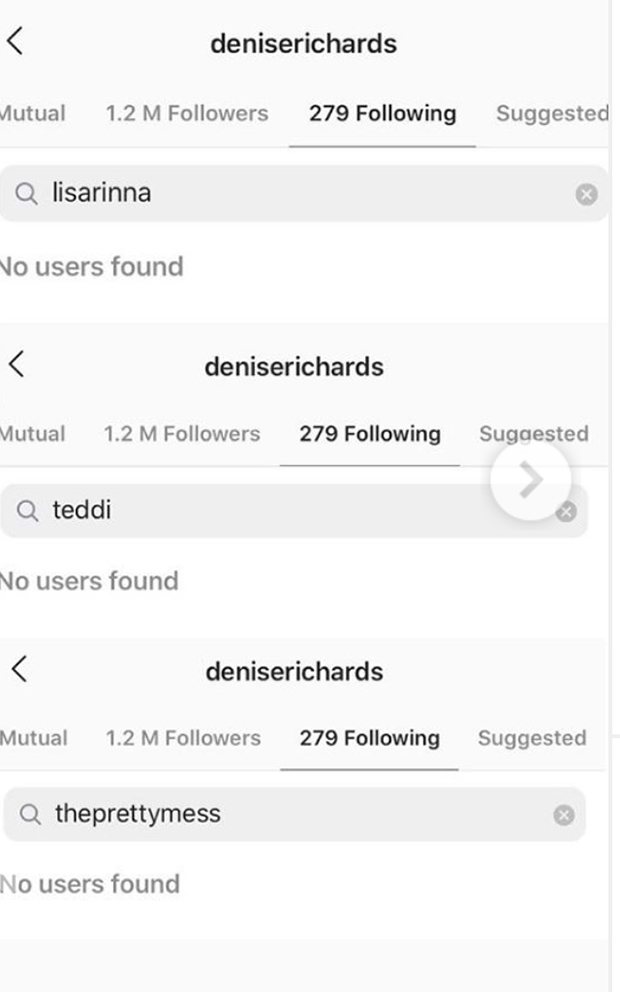Tap the magnifier icon beside lisarinna
The height and width of the screenshot is (992, 620).
pyautogui.click(x=27, y=194)
